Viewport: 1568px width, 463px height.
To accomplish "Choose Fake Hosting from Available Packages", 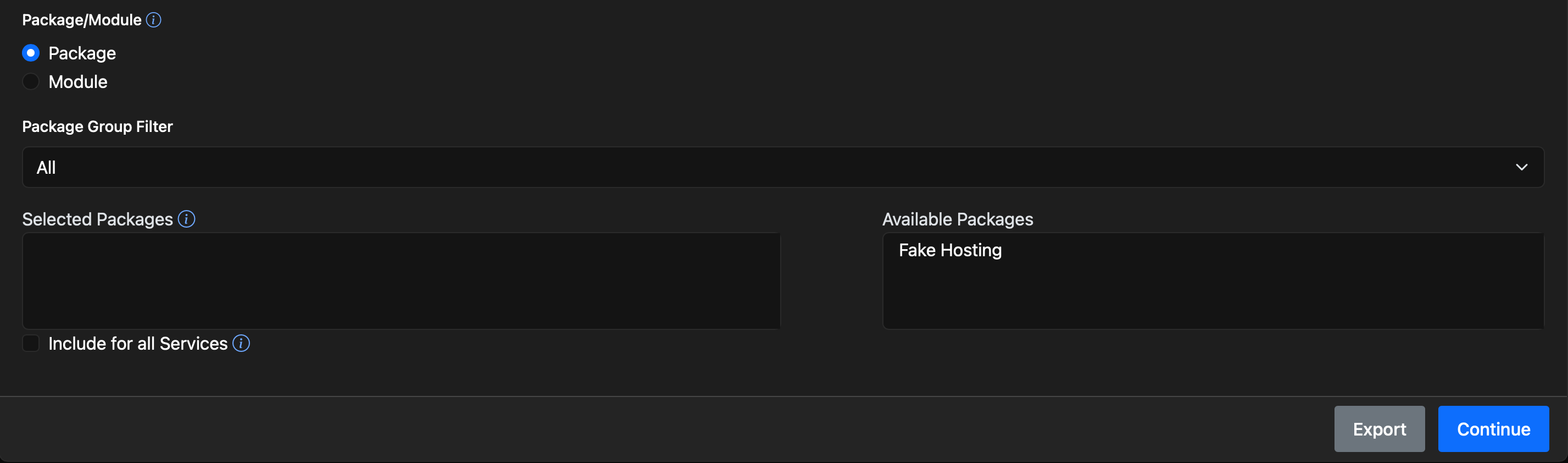I will (950, 250).
